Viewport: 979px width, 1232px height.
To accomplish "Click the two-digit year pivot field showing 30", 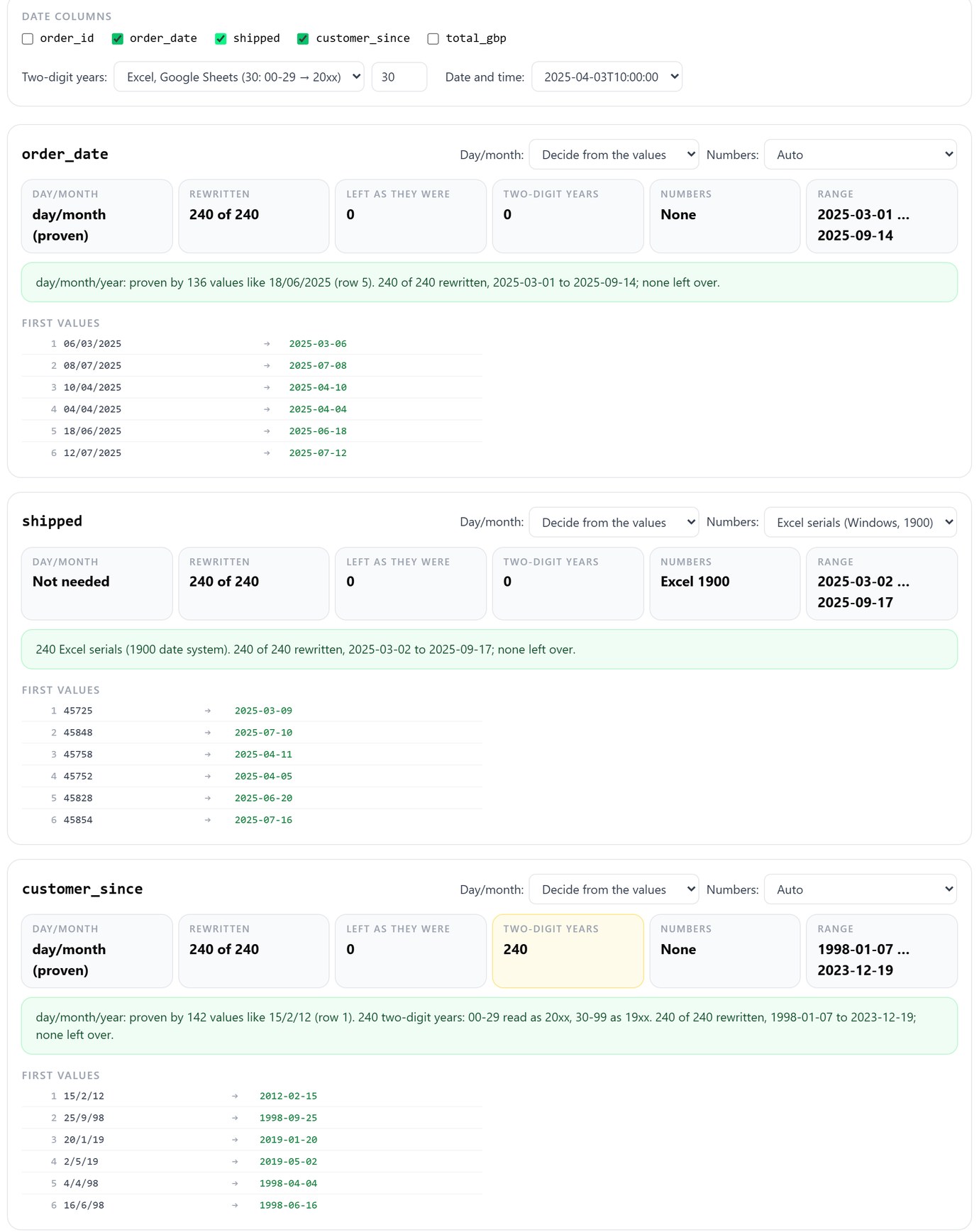I will [399, 77].
